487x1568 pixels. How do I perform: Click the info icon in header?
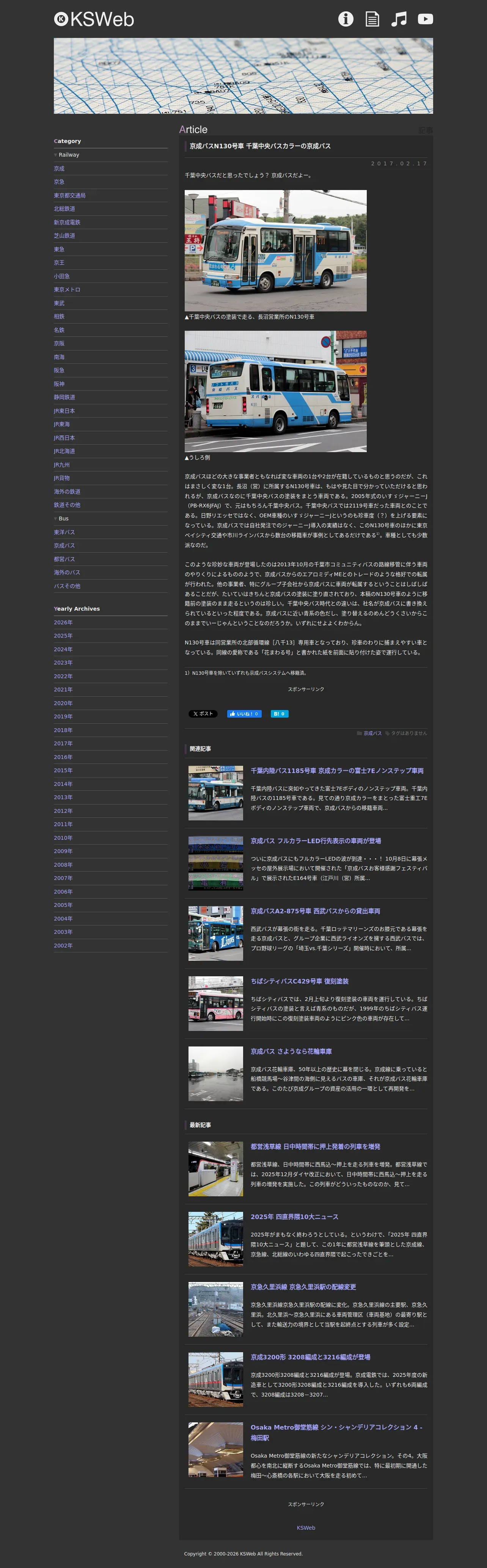[346, 19]
